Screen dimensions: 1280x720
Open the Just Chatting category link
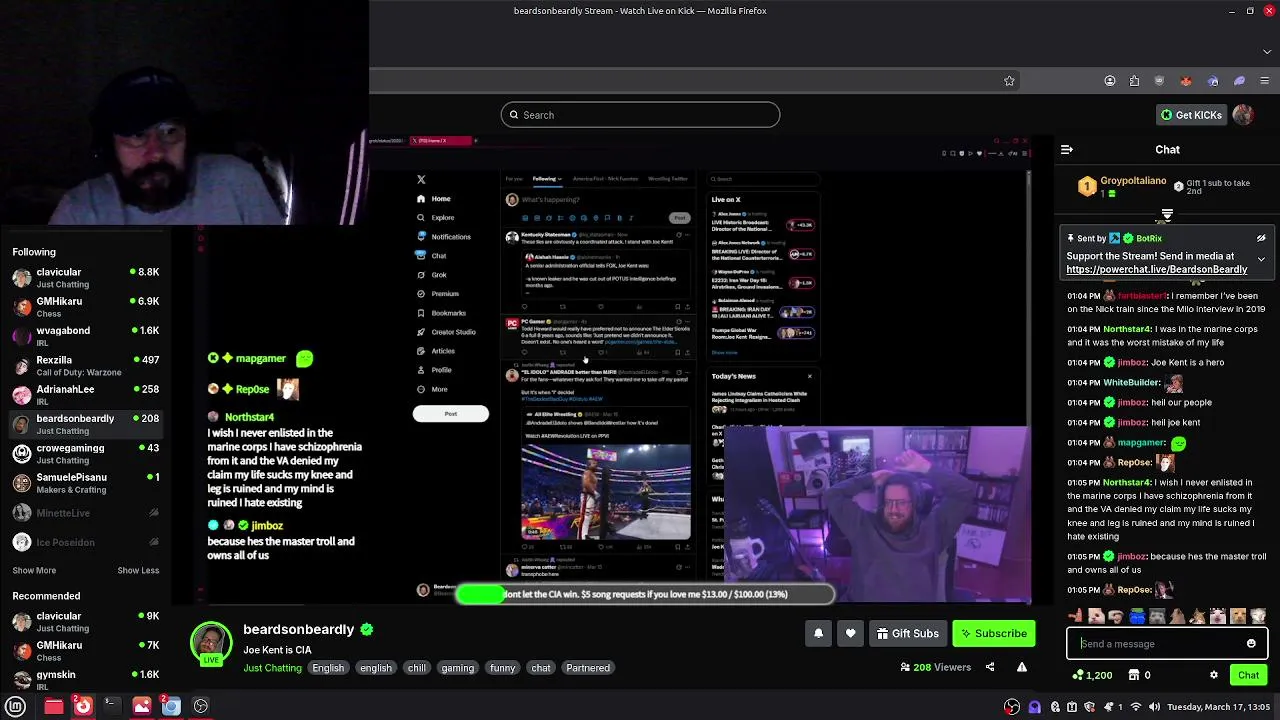272,668
